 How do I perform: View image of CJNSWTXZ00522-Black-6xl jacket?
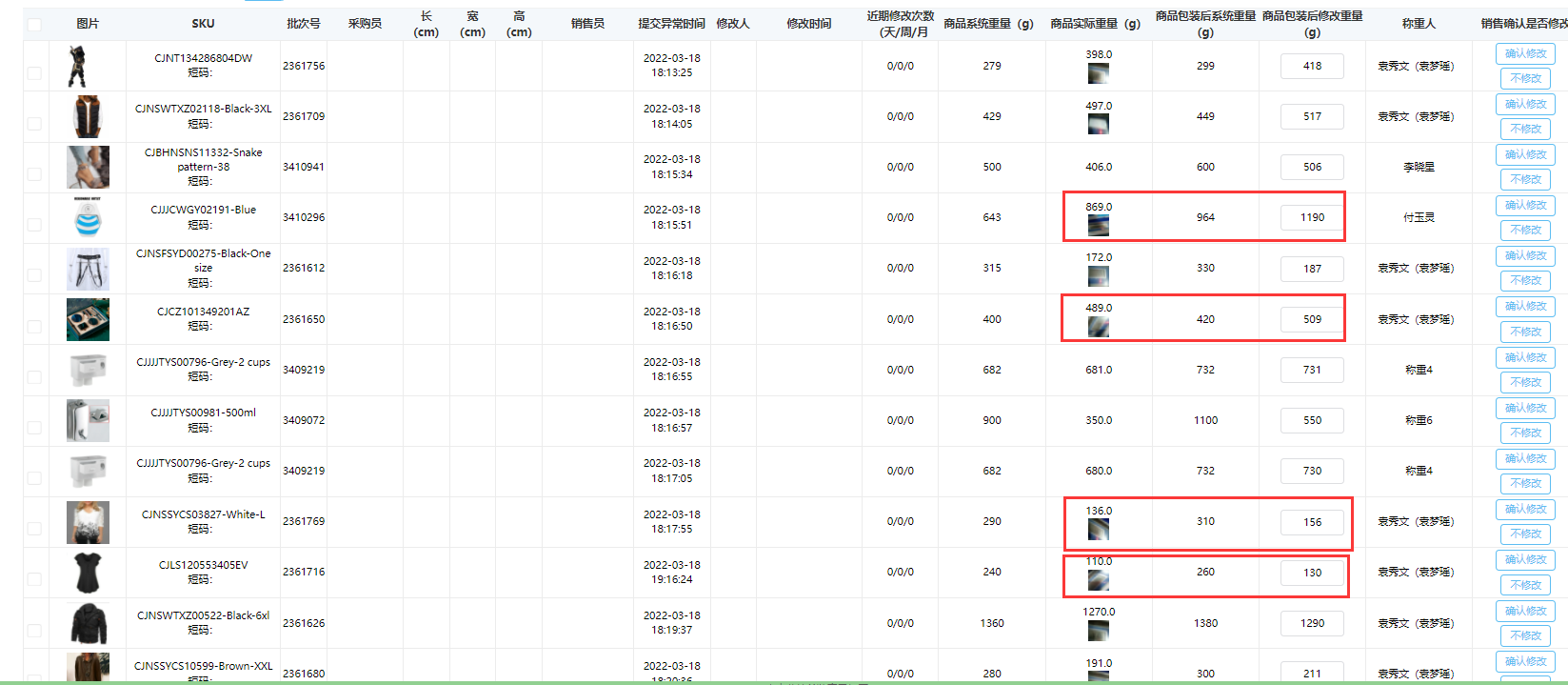pos(89,623)
